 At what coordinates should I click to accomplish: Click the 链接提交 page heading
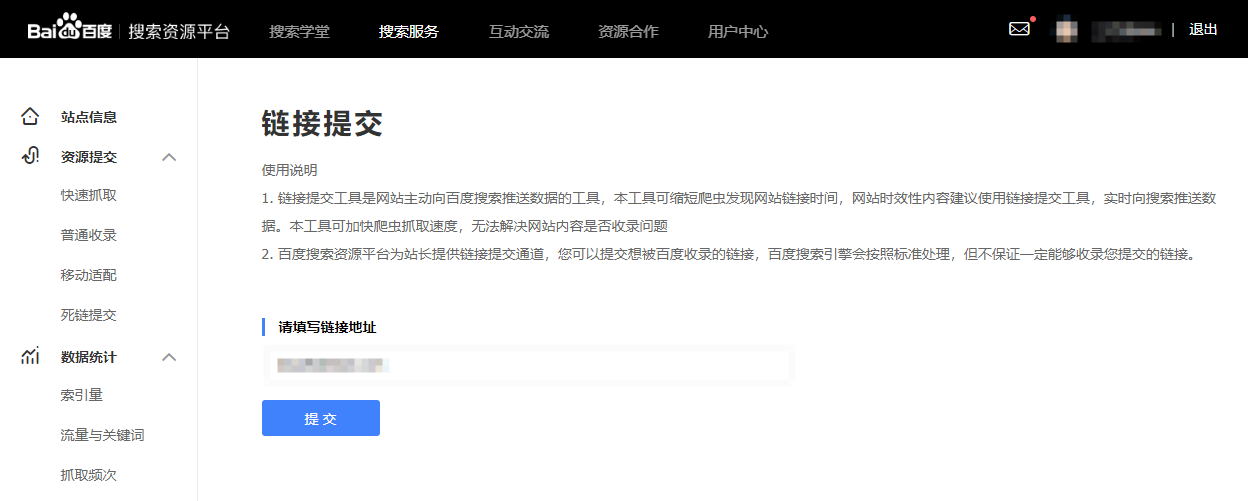322,124
